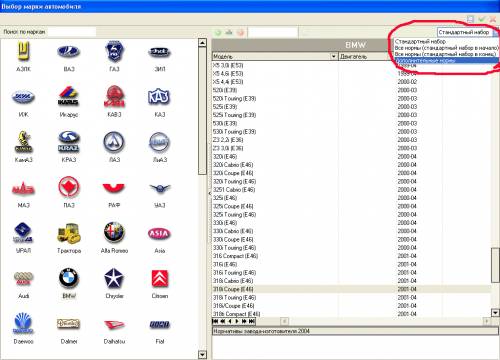The width and height of the screenshot is (500, 360).
Task: Click the horizontal scrollbar left arrow under table
Action: pyautogui.click(x=284, y=321)
